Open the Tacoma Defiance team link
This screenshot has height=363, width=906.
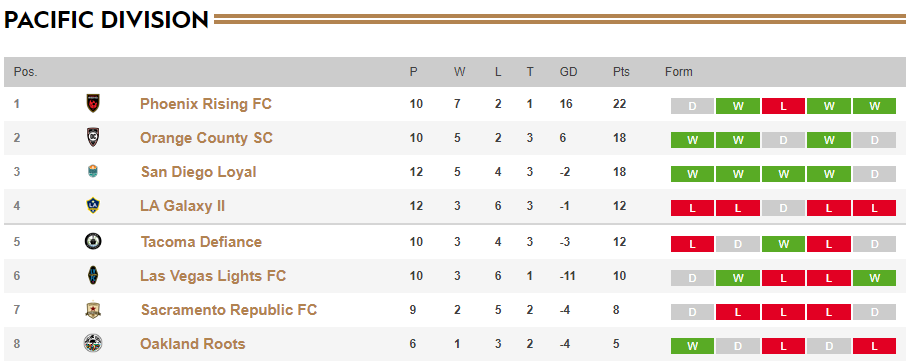click(201, 242)
